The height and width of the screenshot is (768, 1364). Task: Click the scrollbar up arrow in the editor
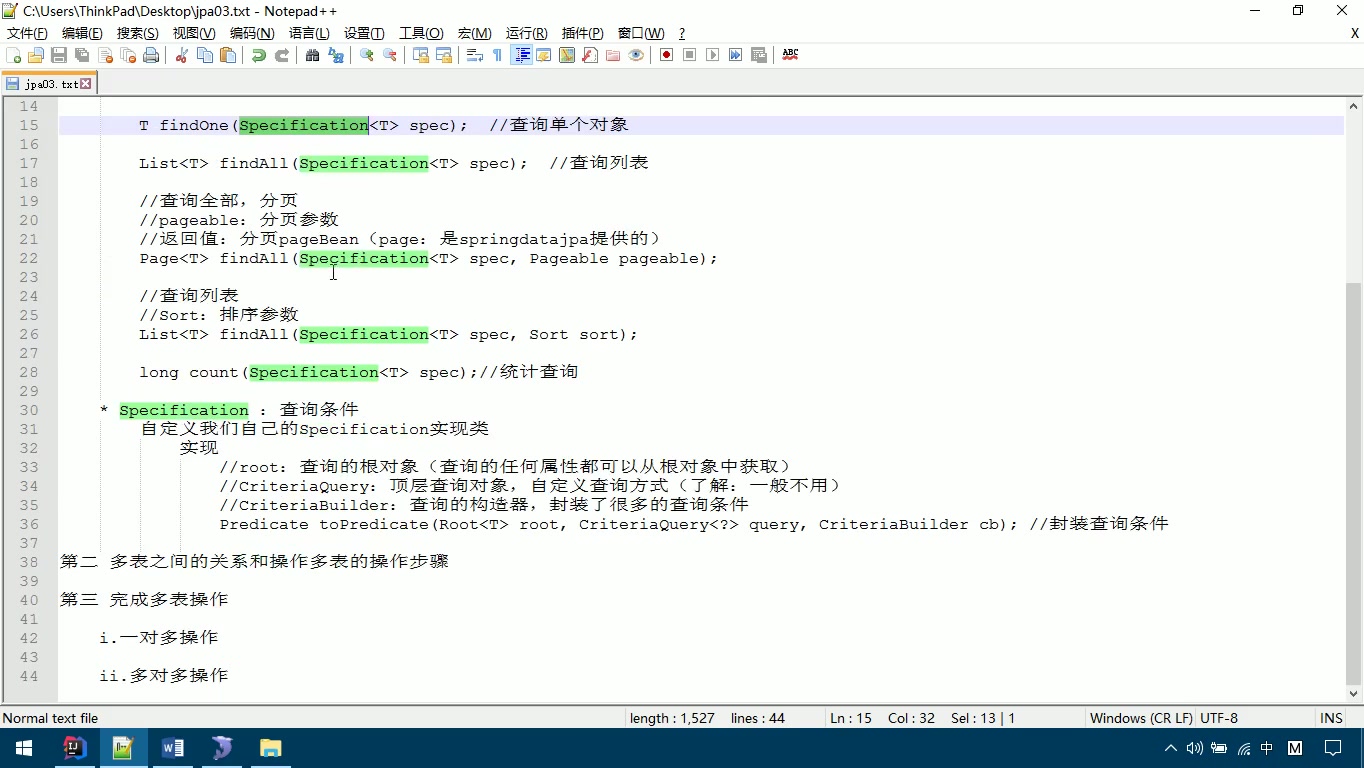click(1355, 105)
